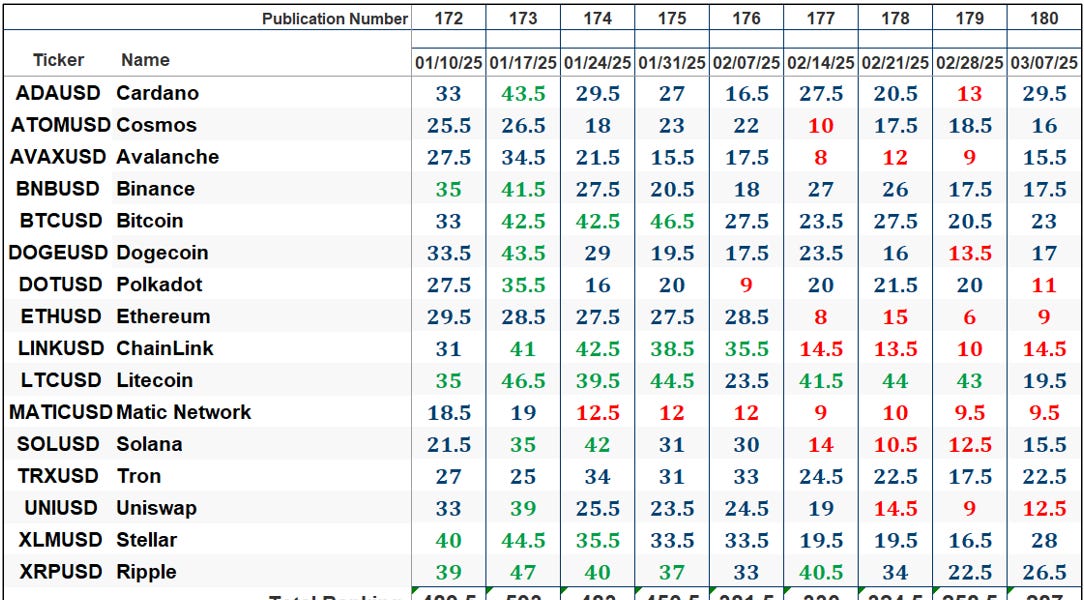
Task: Select Stellar's 28 value on 03/07/25
Action: click(x=1044, y=540)
